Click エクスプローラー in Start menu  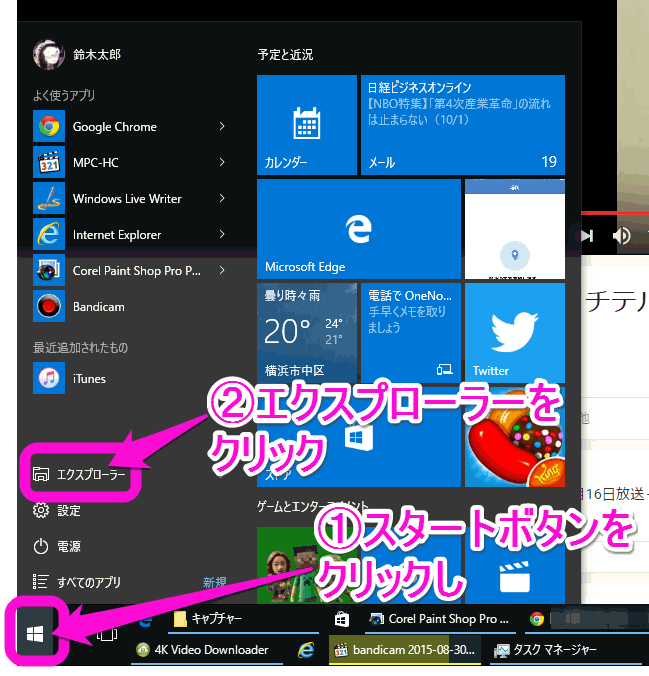[90, 474]
